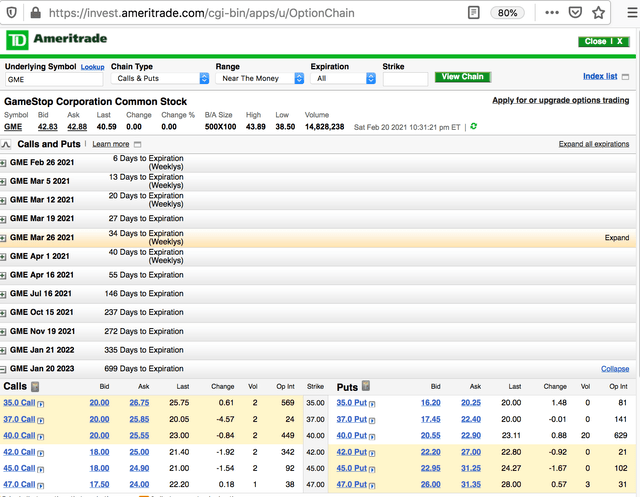Click the Calls column settings icon
Viewport: 640px width, 497px height.
(36, 386)
